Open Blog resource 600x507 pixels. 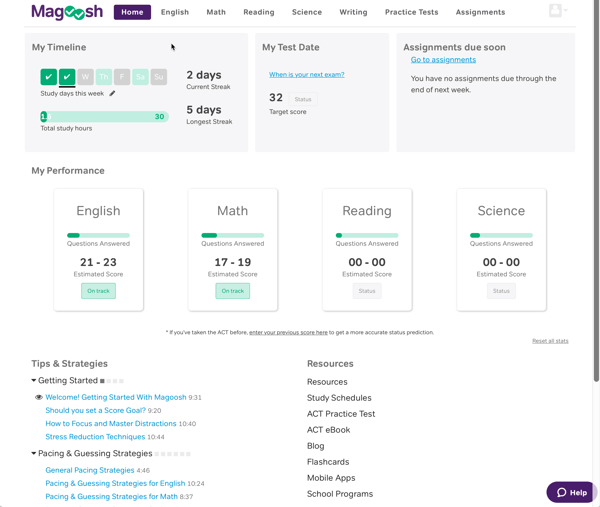315,446
